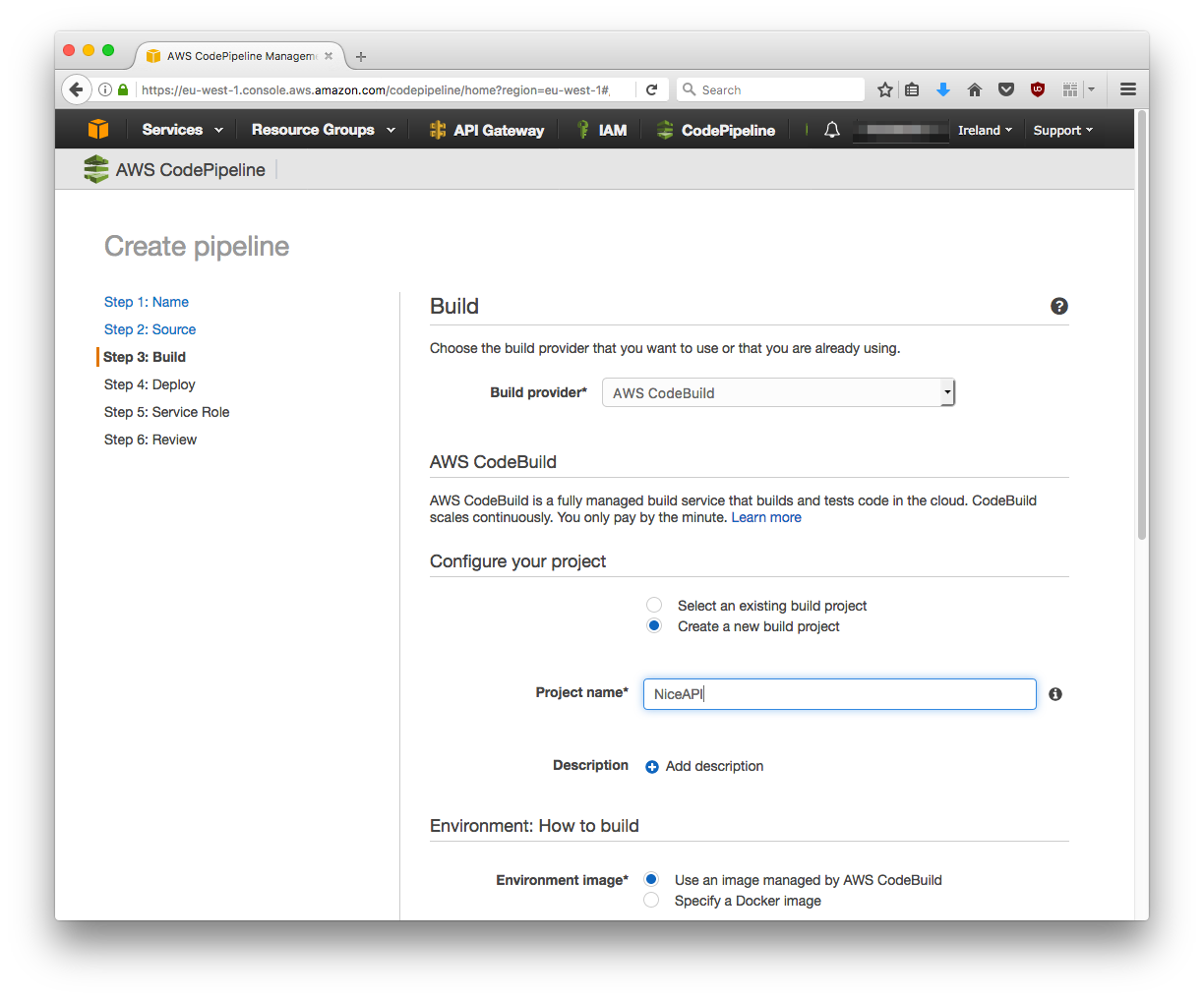
Task: Click the Environment: How to build heading
Action: pos(534,826)
